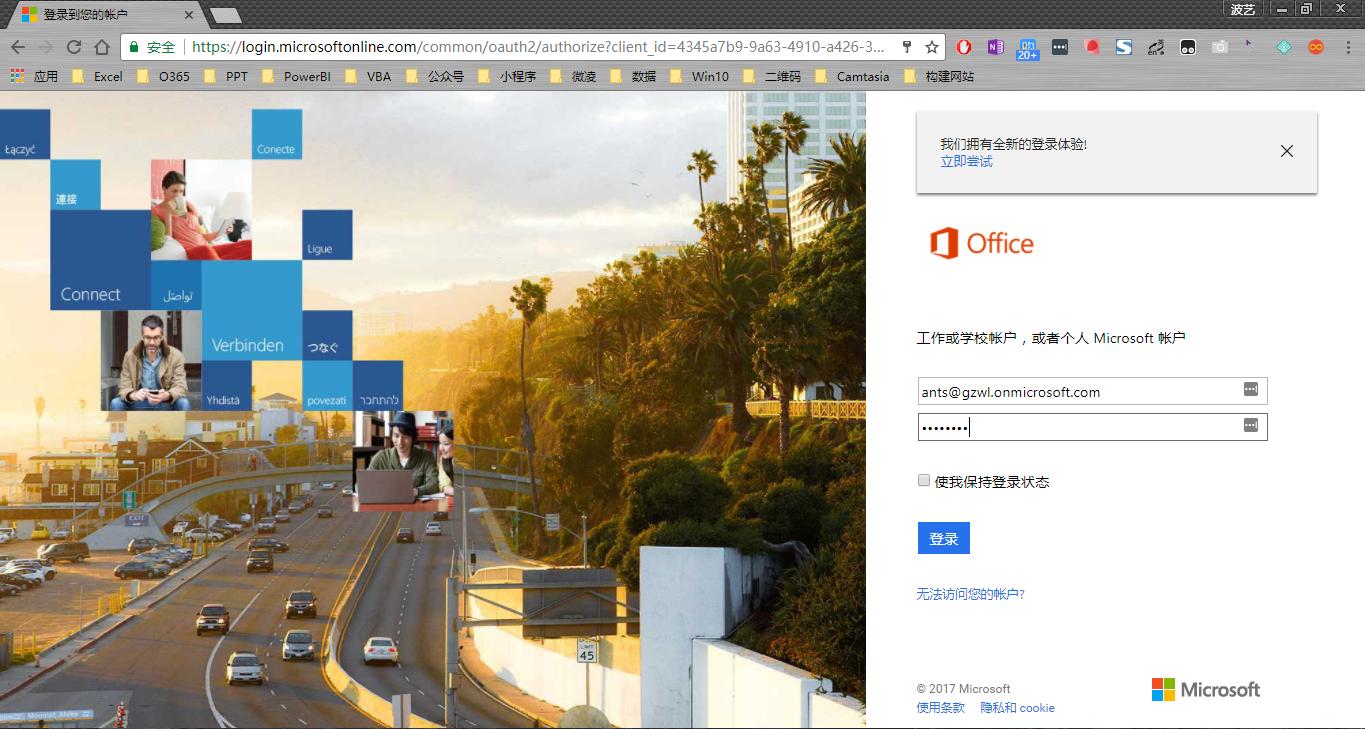Image resolution: width=1365 pixels, height=729 pixels.
Task: Click the red circle extension icon
Action: click(x=1092, y=47)
